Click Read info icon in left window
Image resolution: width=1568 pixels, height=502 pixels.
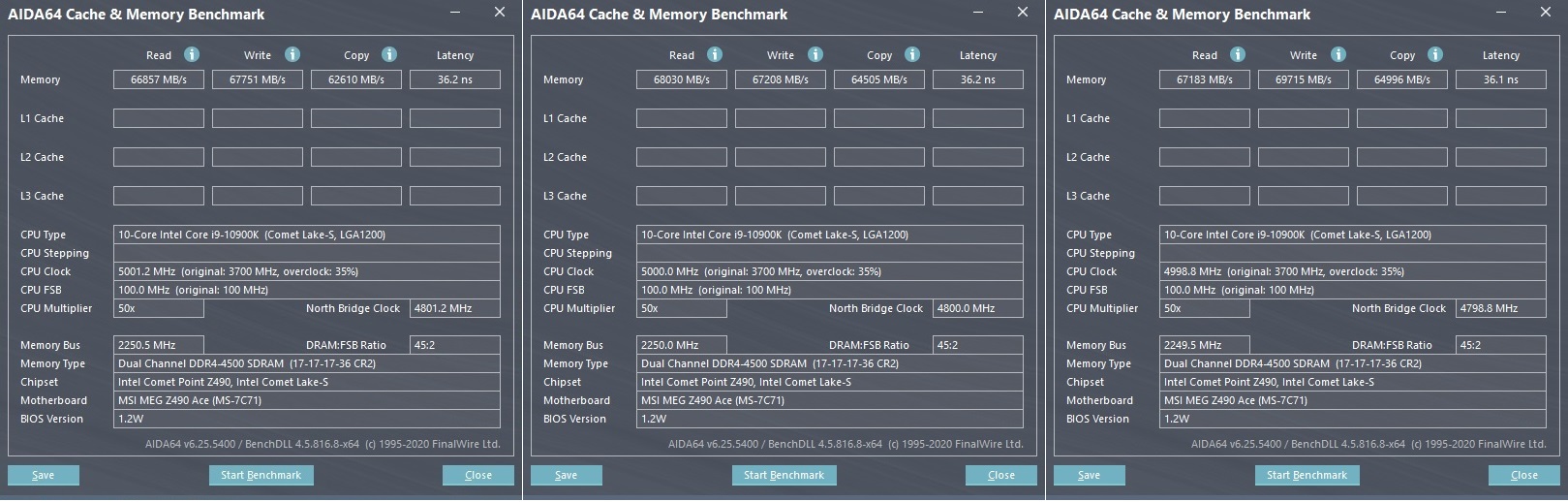tap(192, 54)
